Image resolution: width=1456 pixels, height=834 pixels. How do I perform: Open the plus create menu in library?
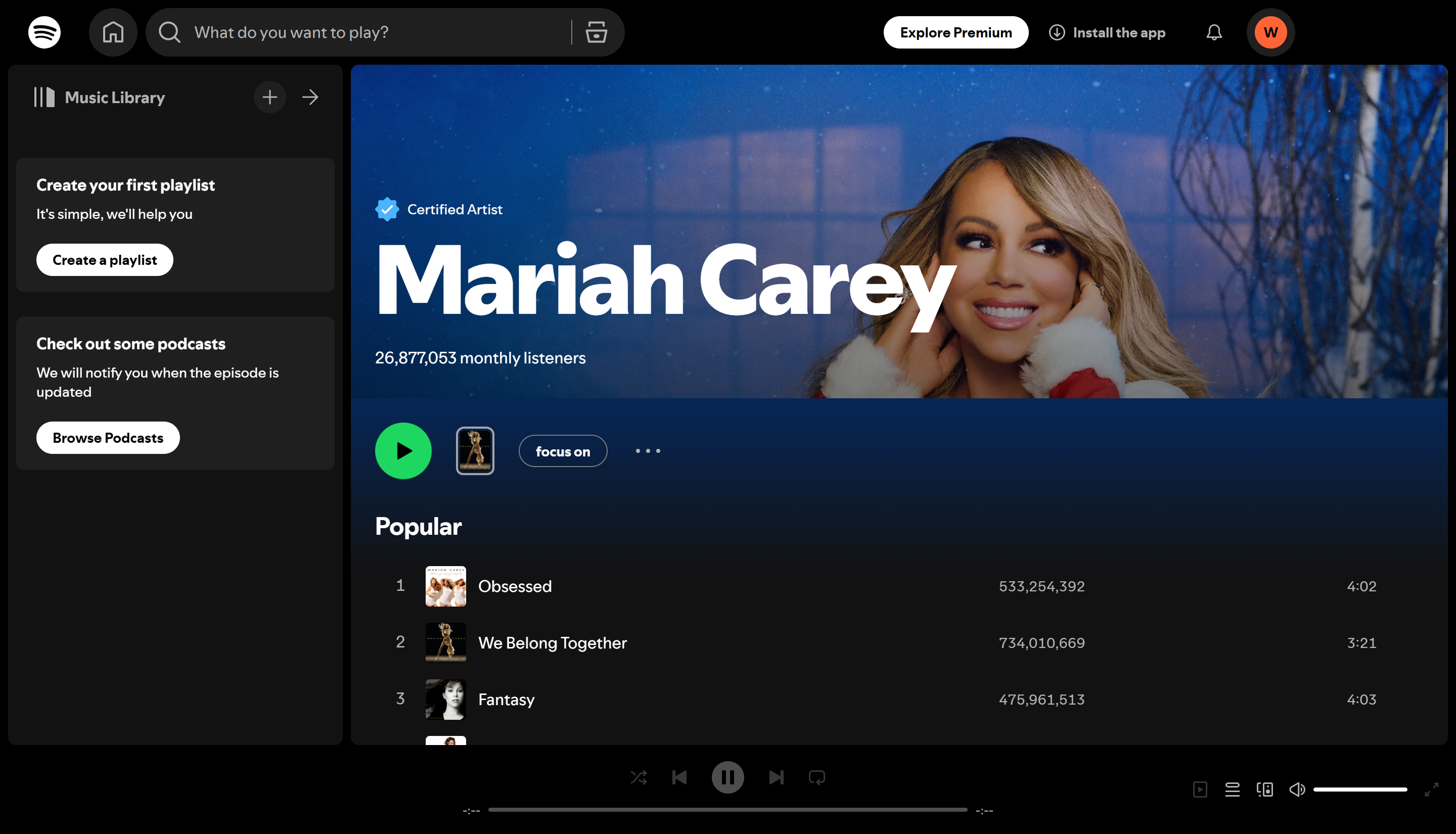pyautogui.click(x=270, y=98)
